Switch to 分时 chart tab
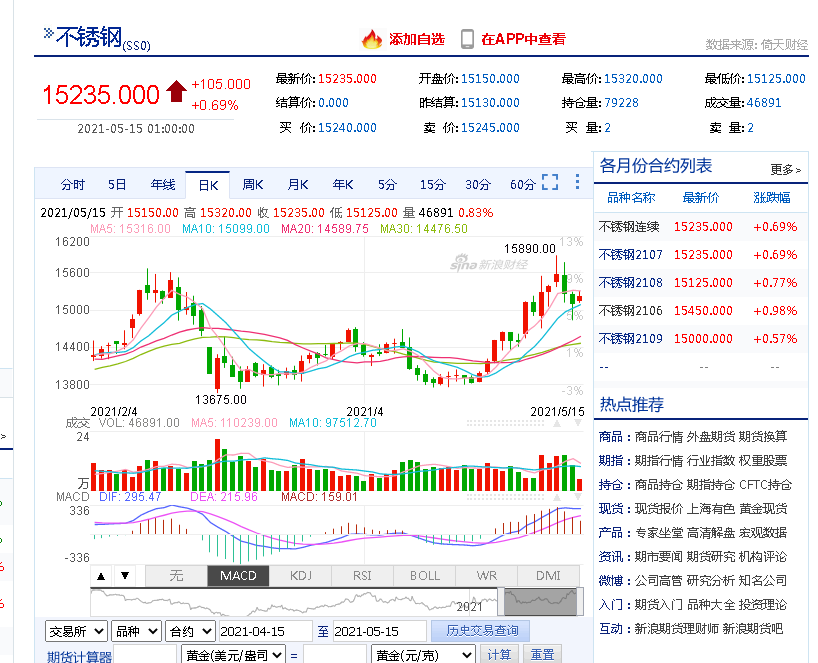 [73, 185]
